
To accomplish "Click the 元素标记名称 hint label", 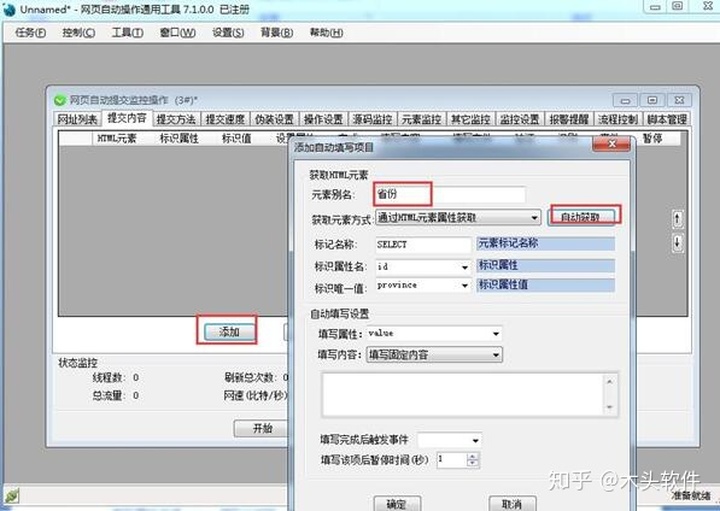I will [x=546, y=243].
